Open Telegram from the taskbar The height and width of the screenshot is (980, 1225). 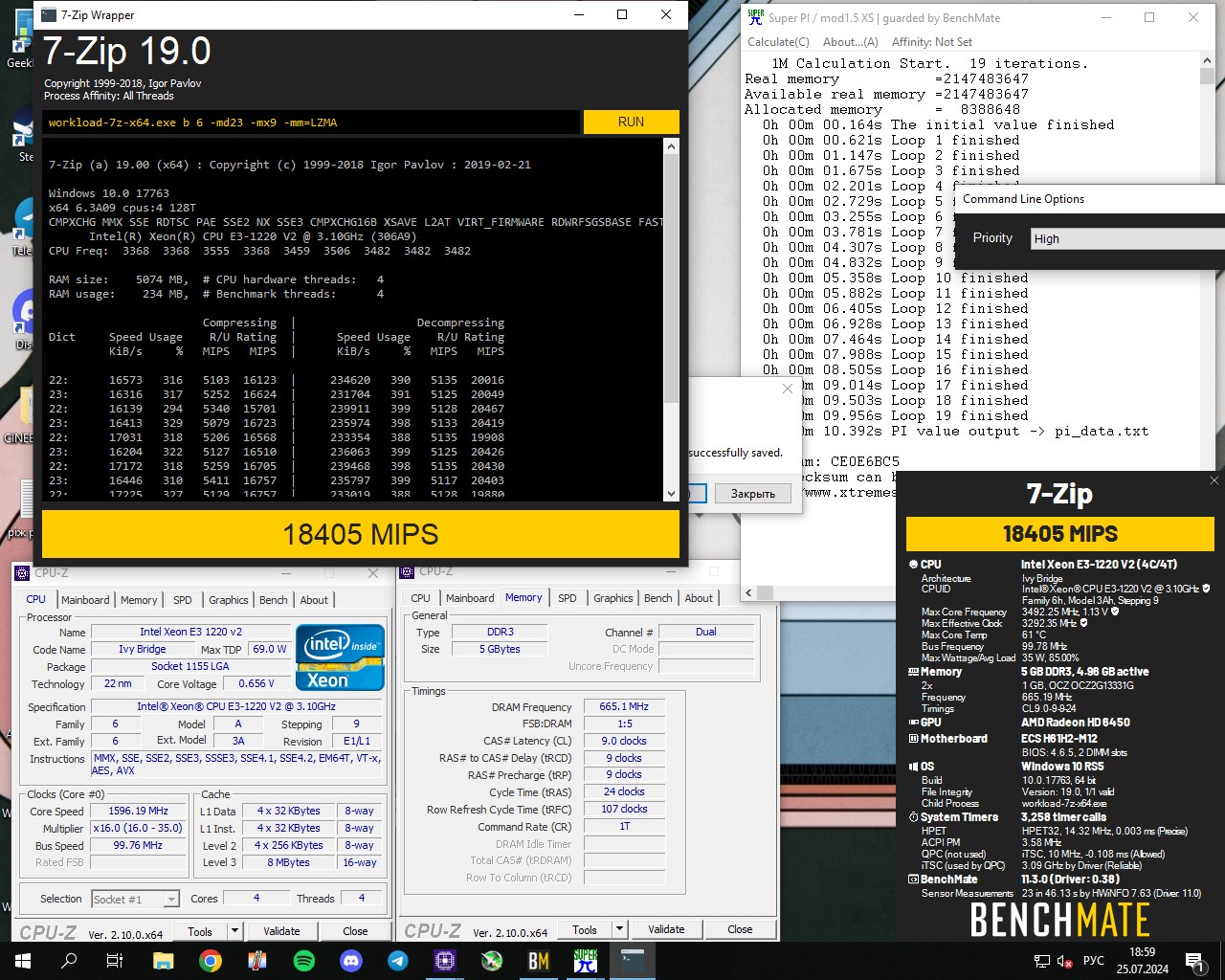[x=398, y=961]
